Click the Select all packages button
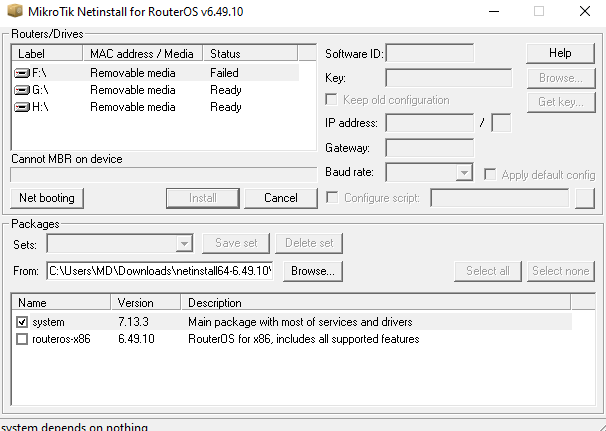The width and height of the screenshot is (606, 431). 488,271
